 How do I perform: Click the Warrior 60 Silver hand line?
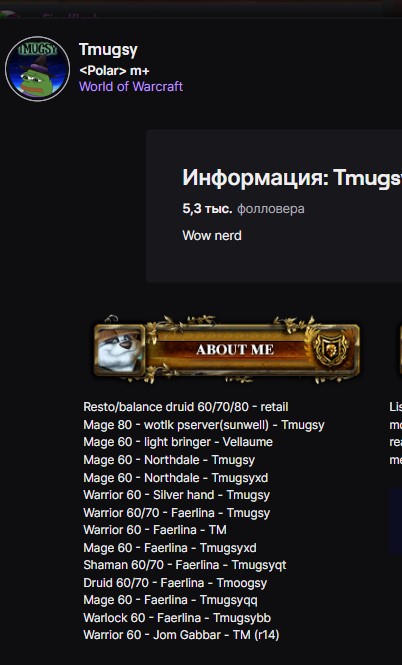[176, 495]
